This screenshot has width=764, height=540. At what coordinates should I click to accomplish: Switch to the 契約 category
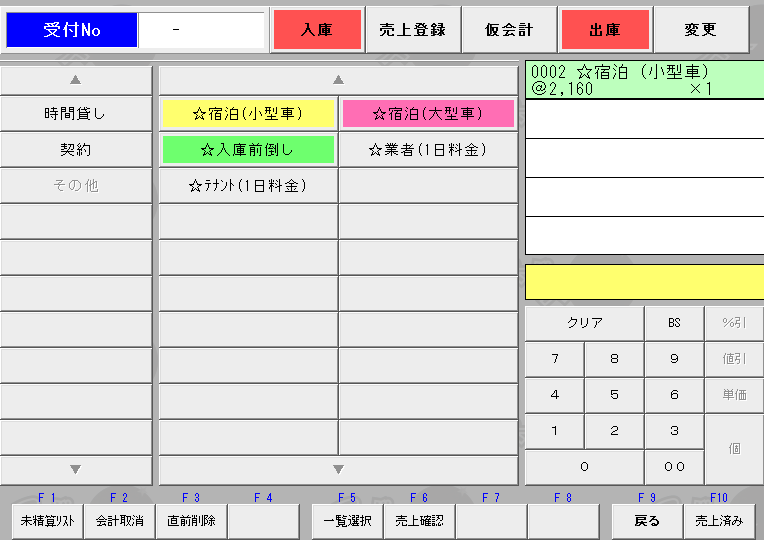76,150
